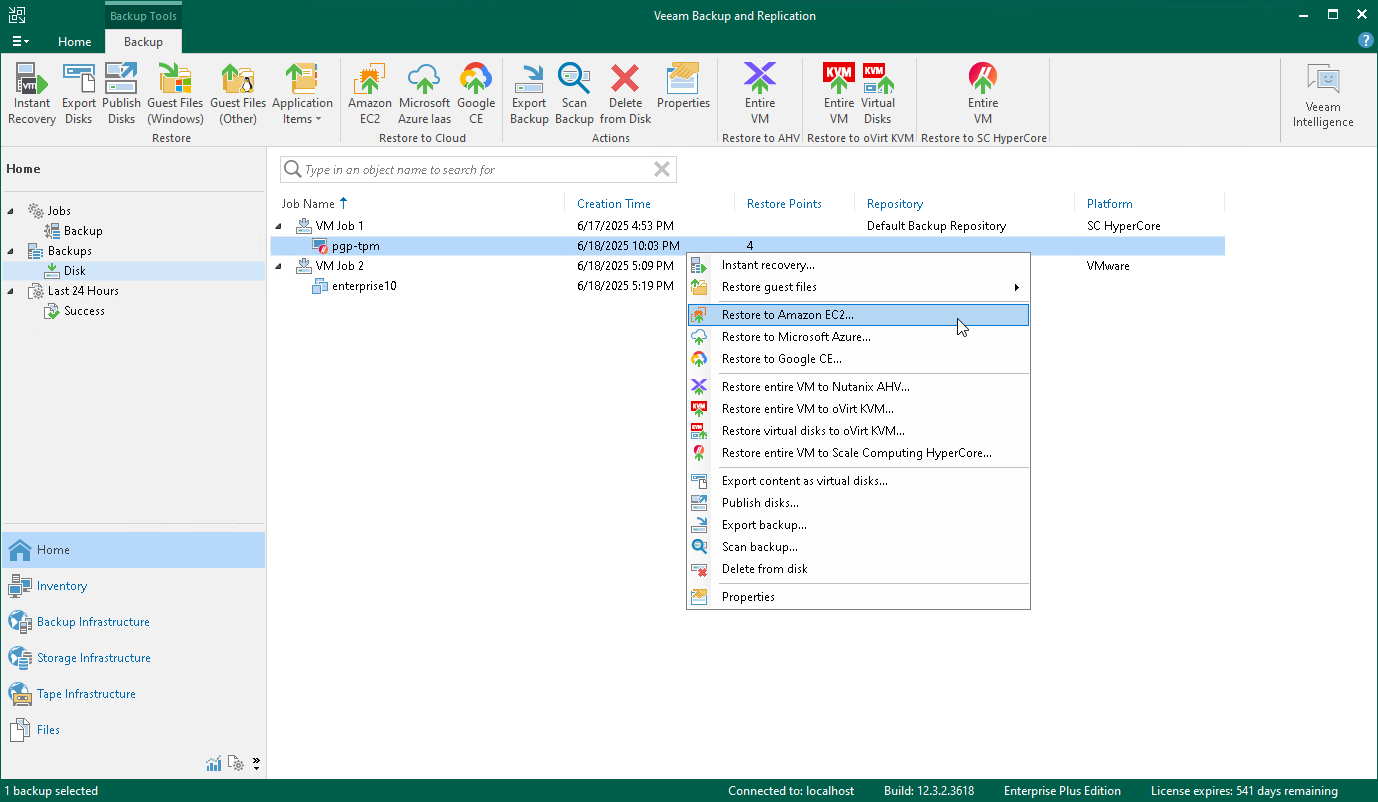Open the Tape Infrastructure view
The width and height of the screenshot is (1378, 802).
click(133, 694)
